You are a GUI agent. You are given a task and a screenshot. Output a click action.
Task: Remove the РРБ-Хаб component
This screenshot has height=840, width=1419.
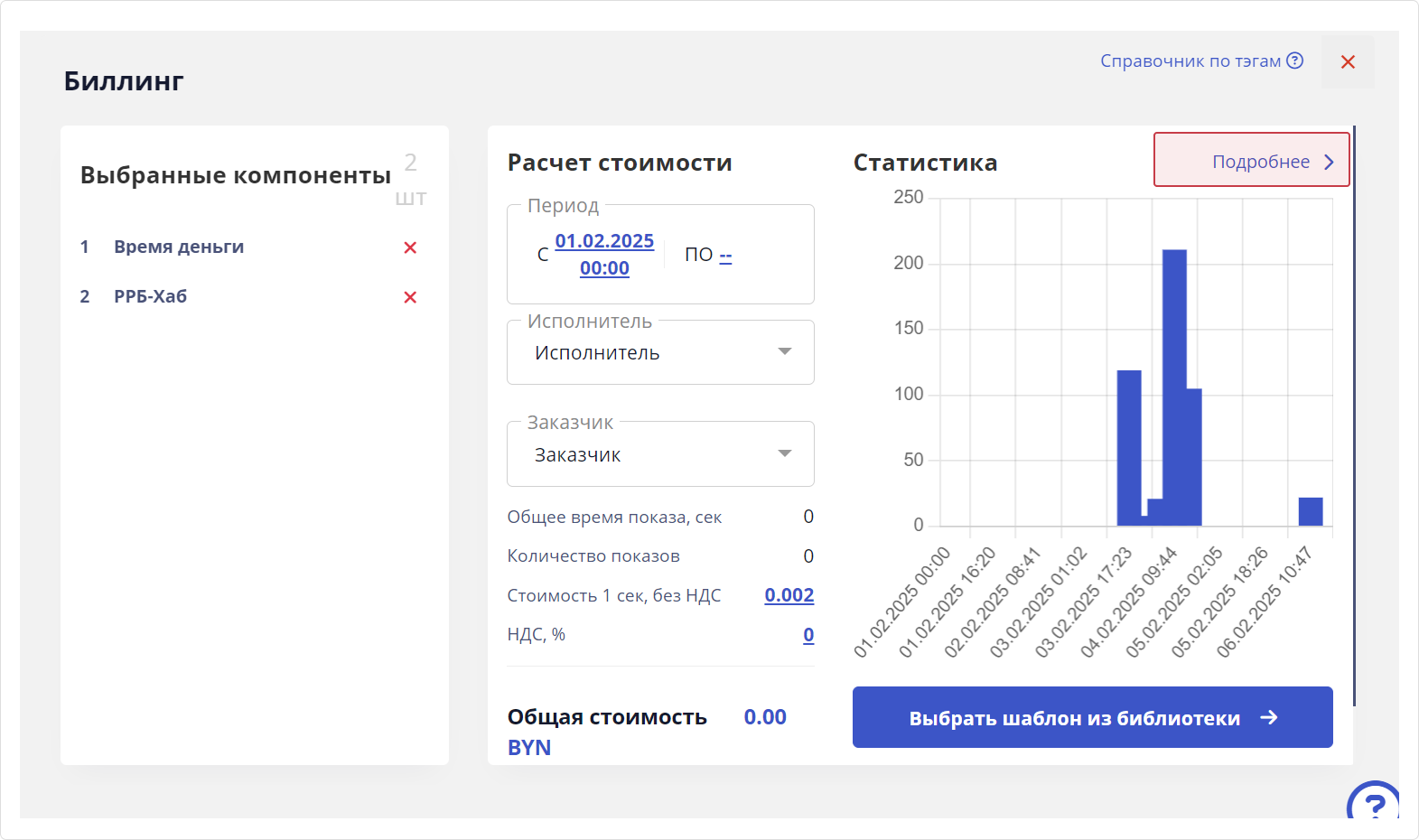coord(410,297)
